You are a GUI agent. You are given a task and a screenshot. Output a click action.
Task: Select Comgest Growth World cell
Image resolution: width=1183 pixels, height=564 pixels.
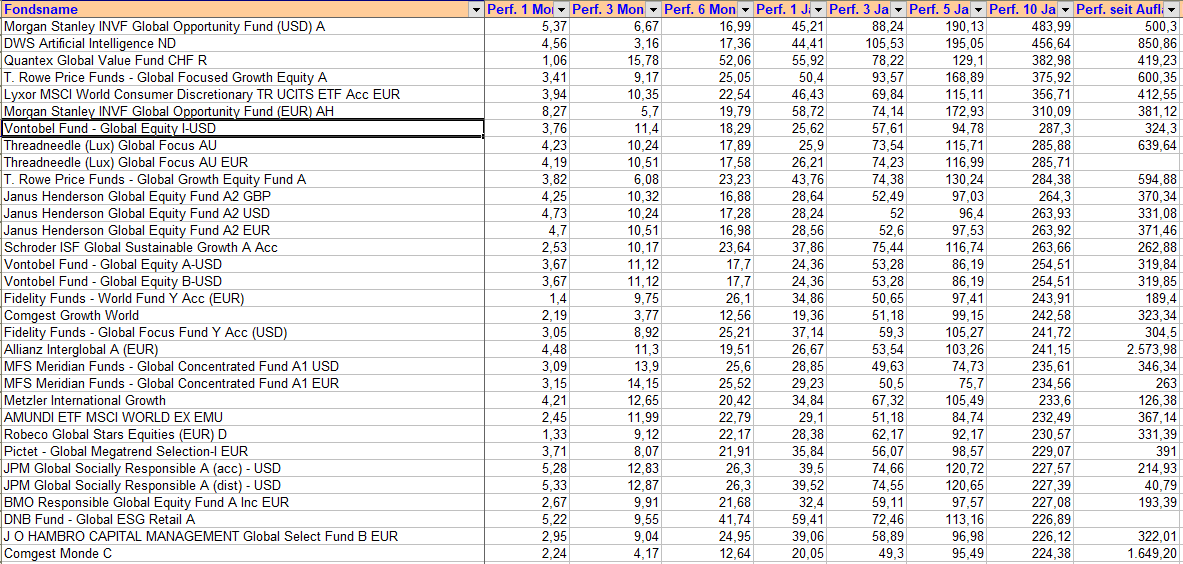point(242,315)
